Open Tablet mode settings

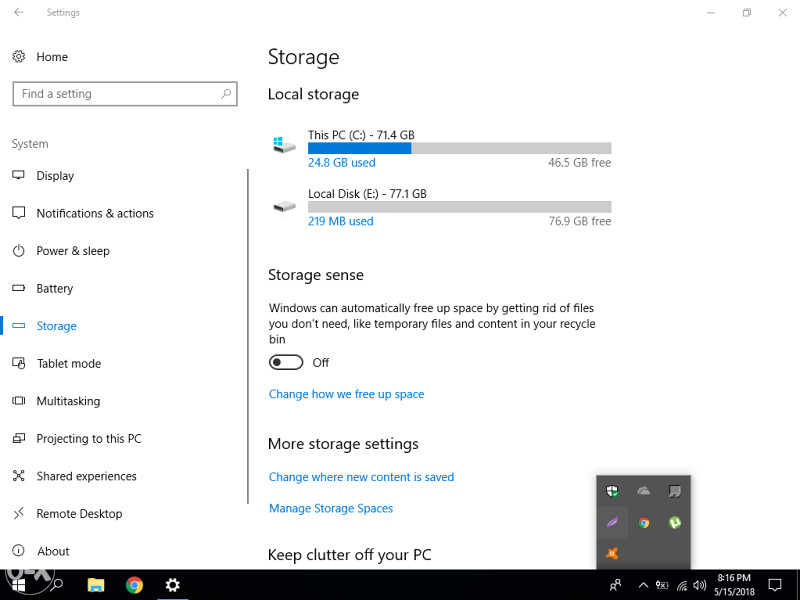tap(69, 363)
